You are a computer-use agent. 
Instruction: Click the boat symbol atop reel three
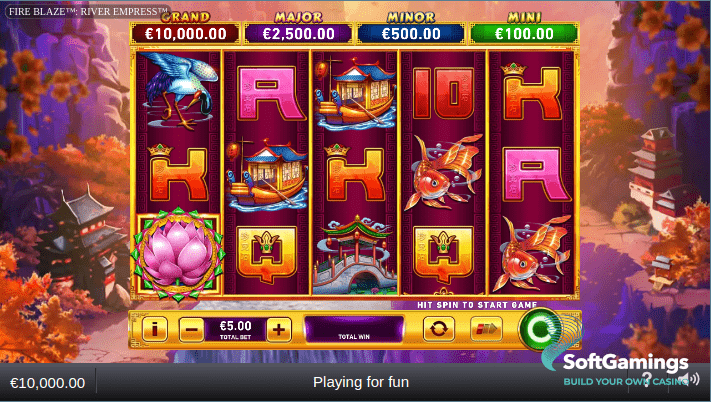[354, 93]
